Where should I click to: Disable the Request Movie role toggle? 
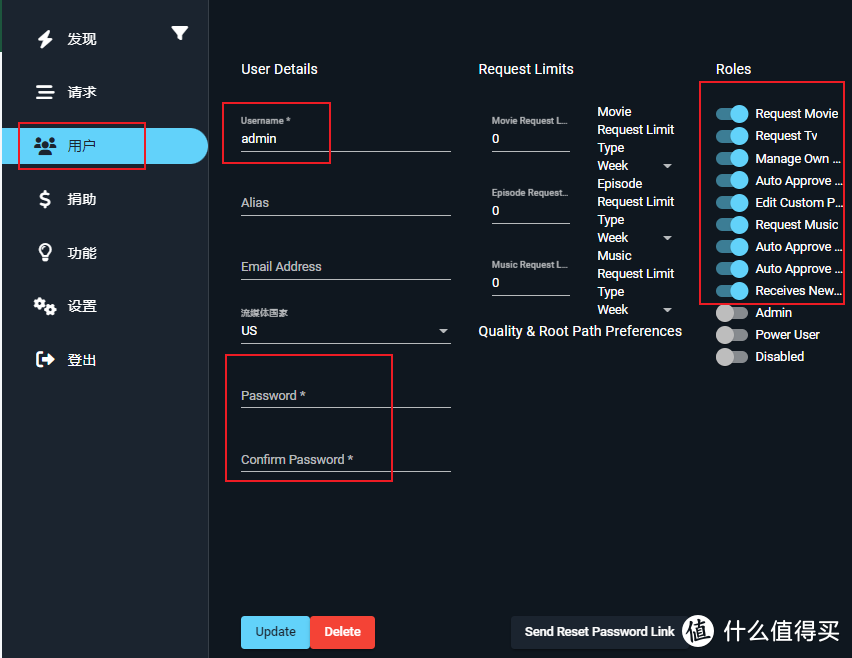point(732,114)
